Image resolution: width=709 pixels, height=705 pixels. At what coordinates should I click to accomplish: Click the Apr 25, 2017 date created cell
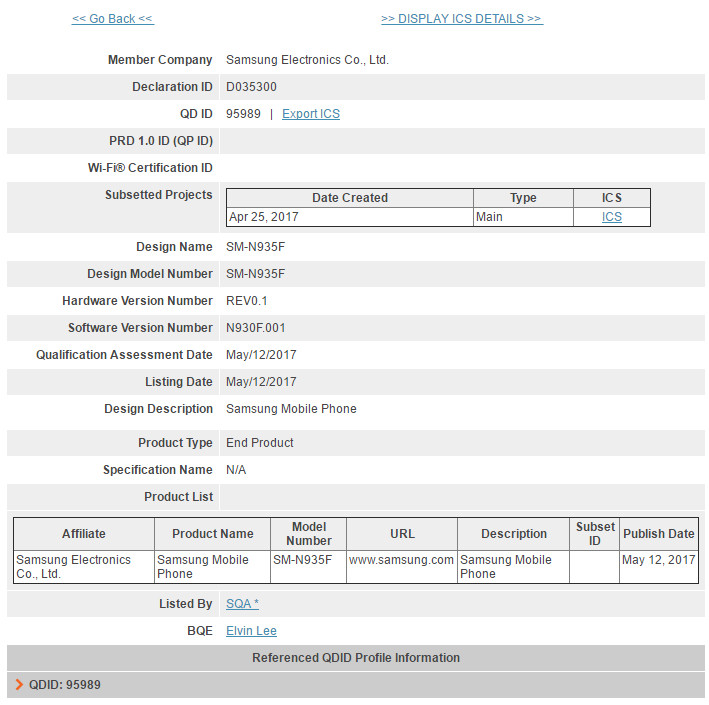[350, 217]
